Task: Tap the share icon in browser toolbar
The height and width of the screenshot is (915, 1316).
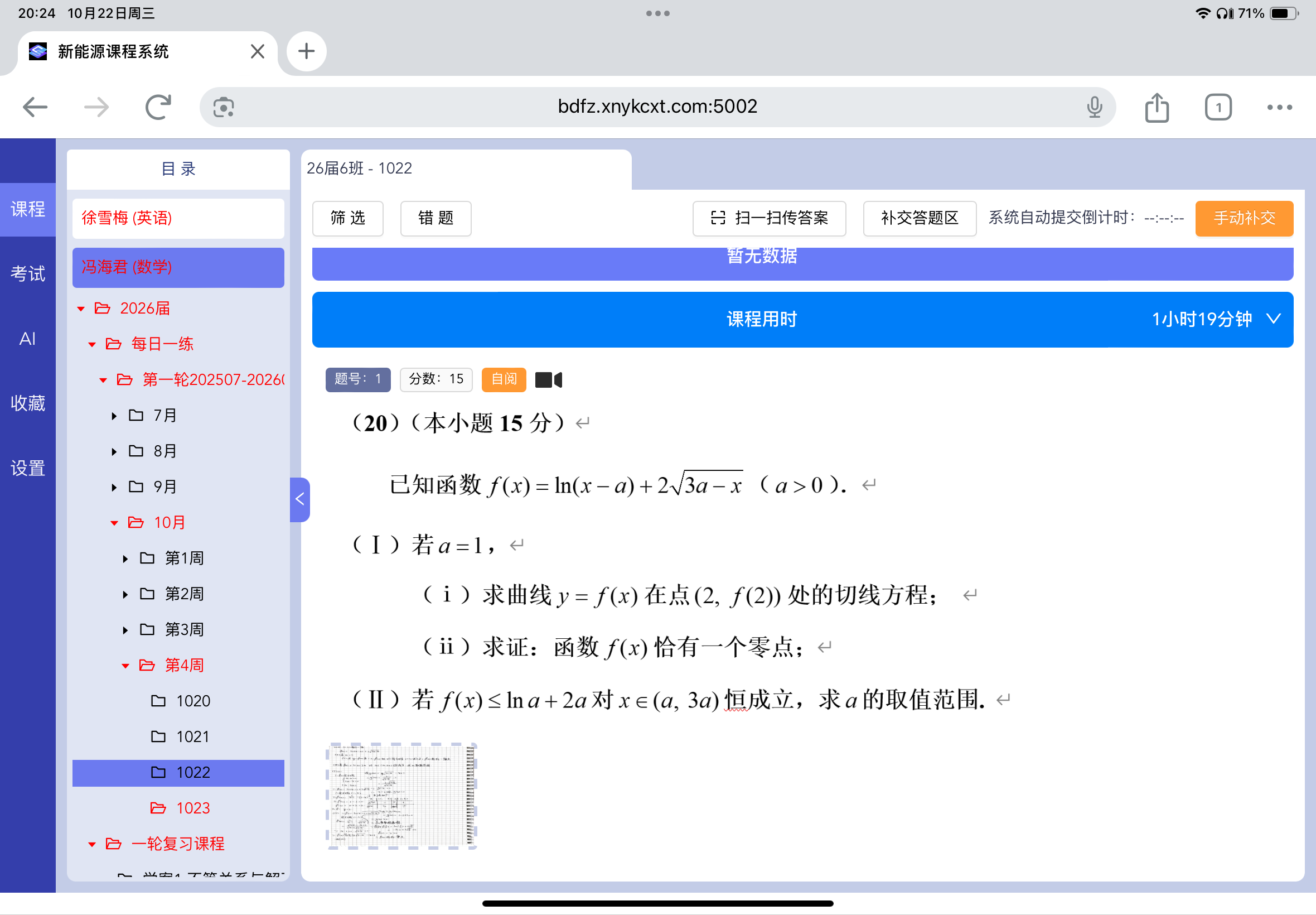Action: point(1156,107)
